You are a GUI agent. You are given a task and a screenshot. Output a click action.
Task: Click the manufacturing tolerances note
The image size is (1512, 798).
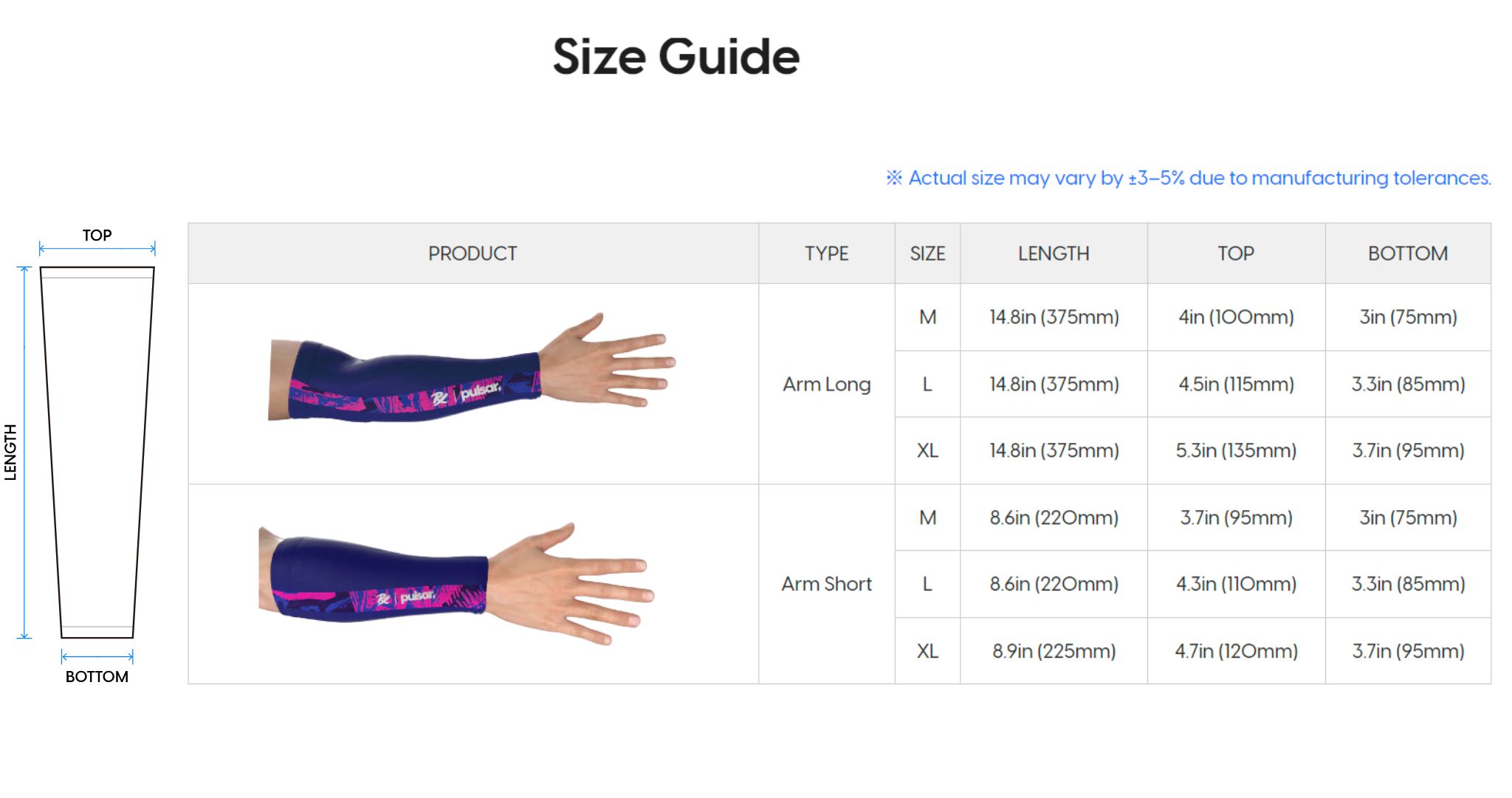[x=1189, y=178]
